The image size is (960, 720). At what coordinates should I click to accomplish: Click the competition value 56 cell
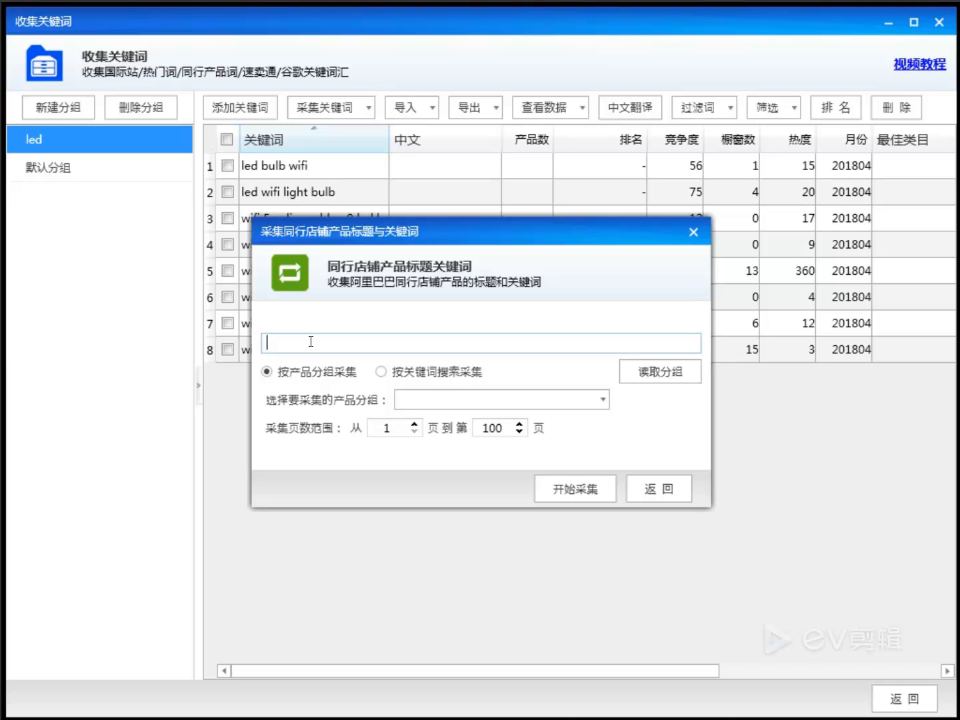point(675,166)
